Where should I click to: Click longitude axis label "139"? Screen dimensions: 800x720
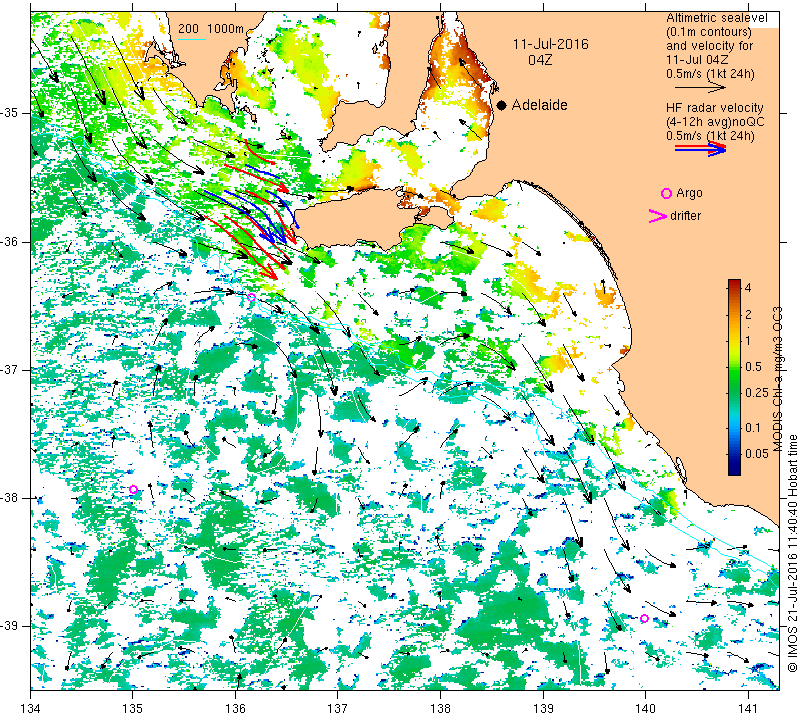pyautogui.click(x=543, y=709)
